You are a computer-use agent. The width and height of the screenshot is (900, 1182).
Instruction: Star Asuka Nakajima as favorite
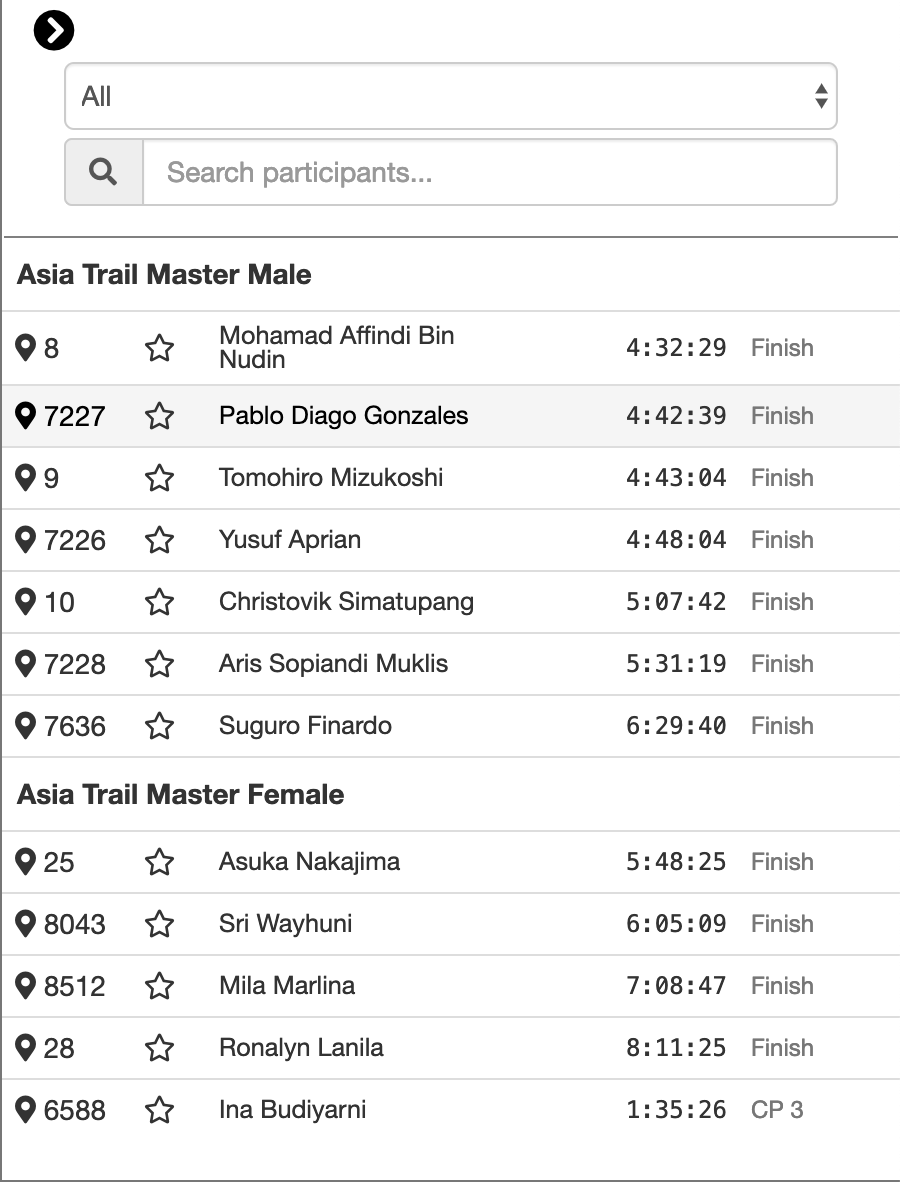[159, 862]
